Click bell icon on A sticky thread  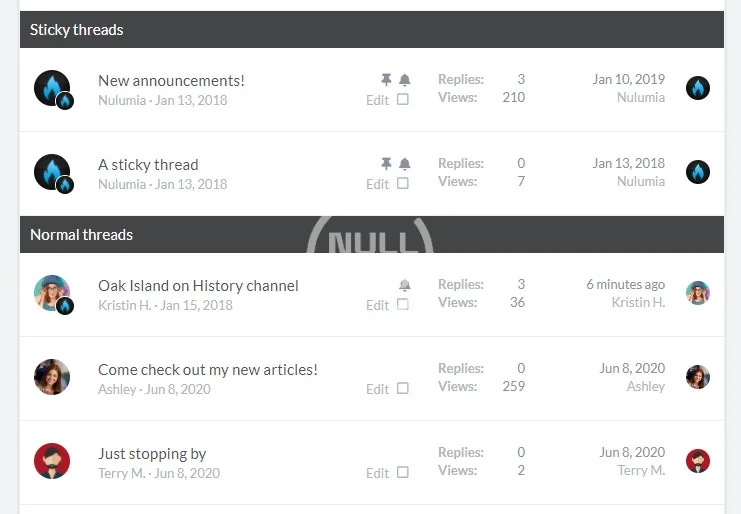click(404, 164)
